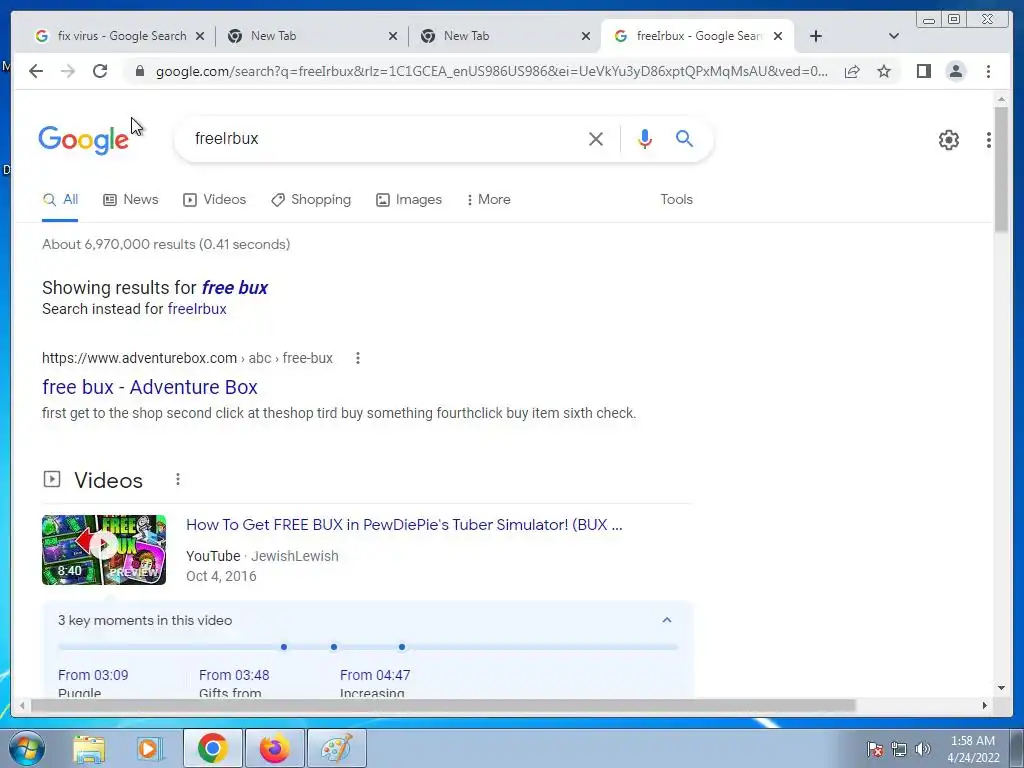Image resolution: width=1024 pixels, height=768 pixels.
Task: Open the Tools search filter
Action: click(x=676, y=199)
